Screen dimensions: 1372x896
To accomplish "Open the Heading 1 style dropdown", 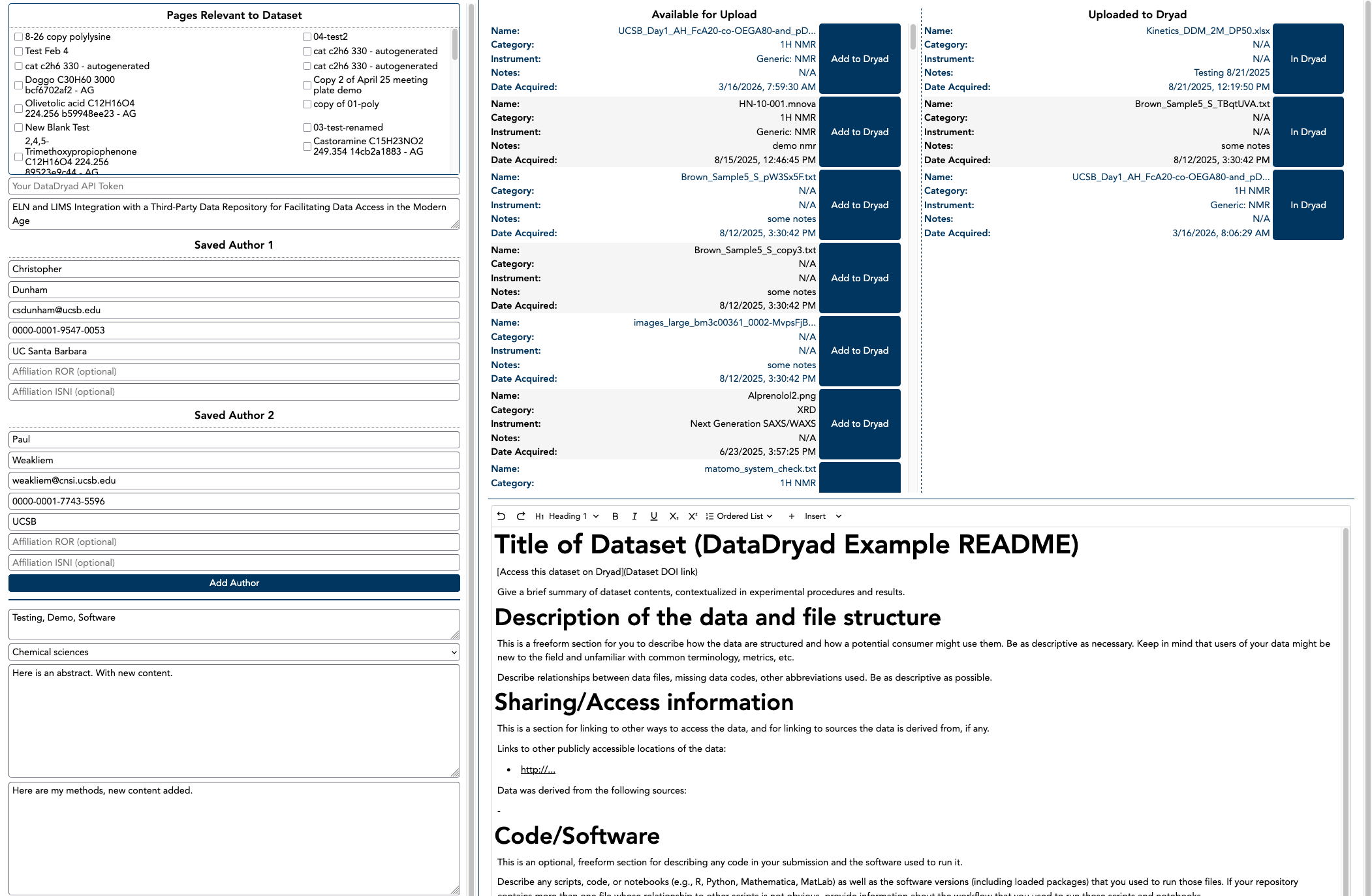I will (567, 516).
